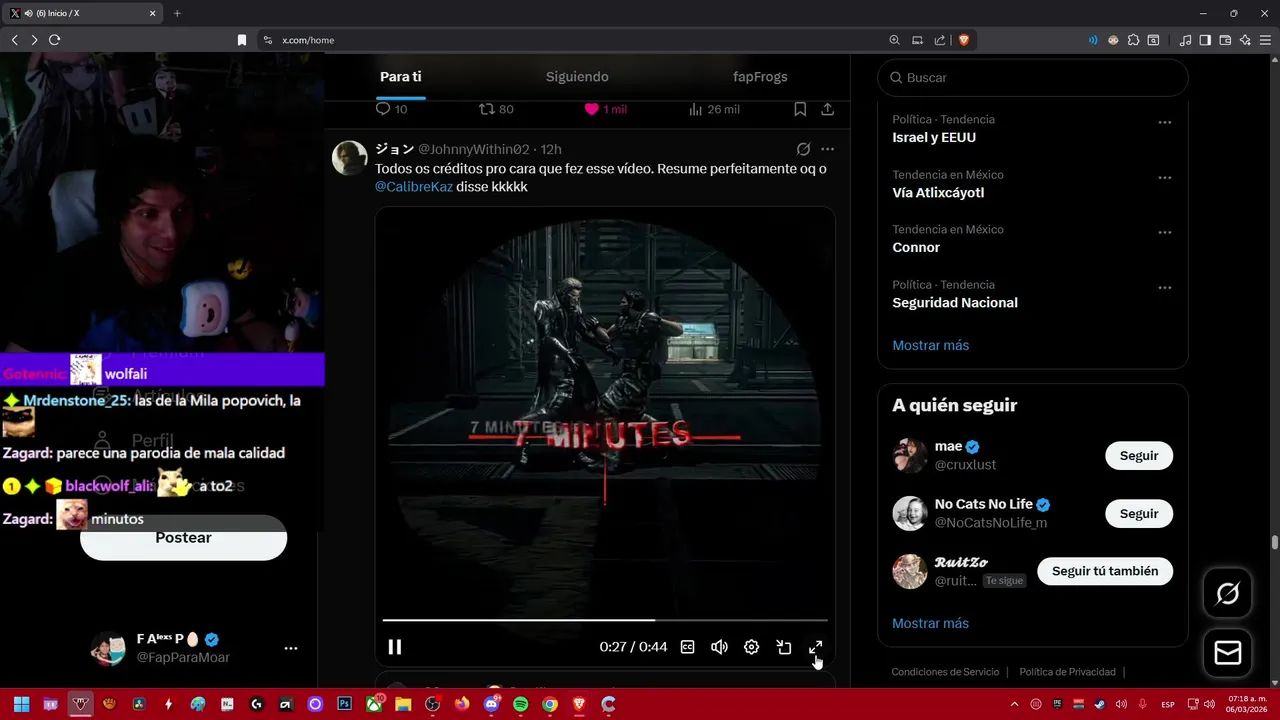The height and width of the screenshot is (720, 1280).
Task: Open Condiciones de Servicio link
Action: pos(945,672)
